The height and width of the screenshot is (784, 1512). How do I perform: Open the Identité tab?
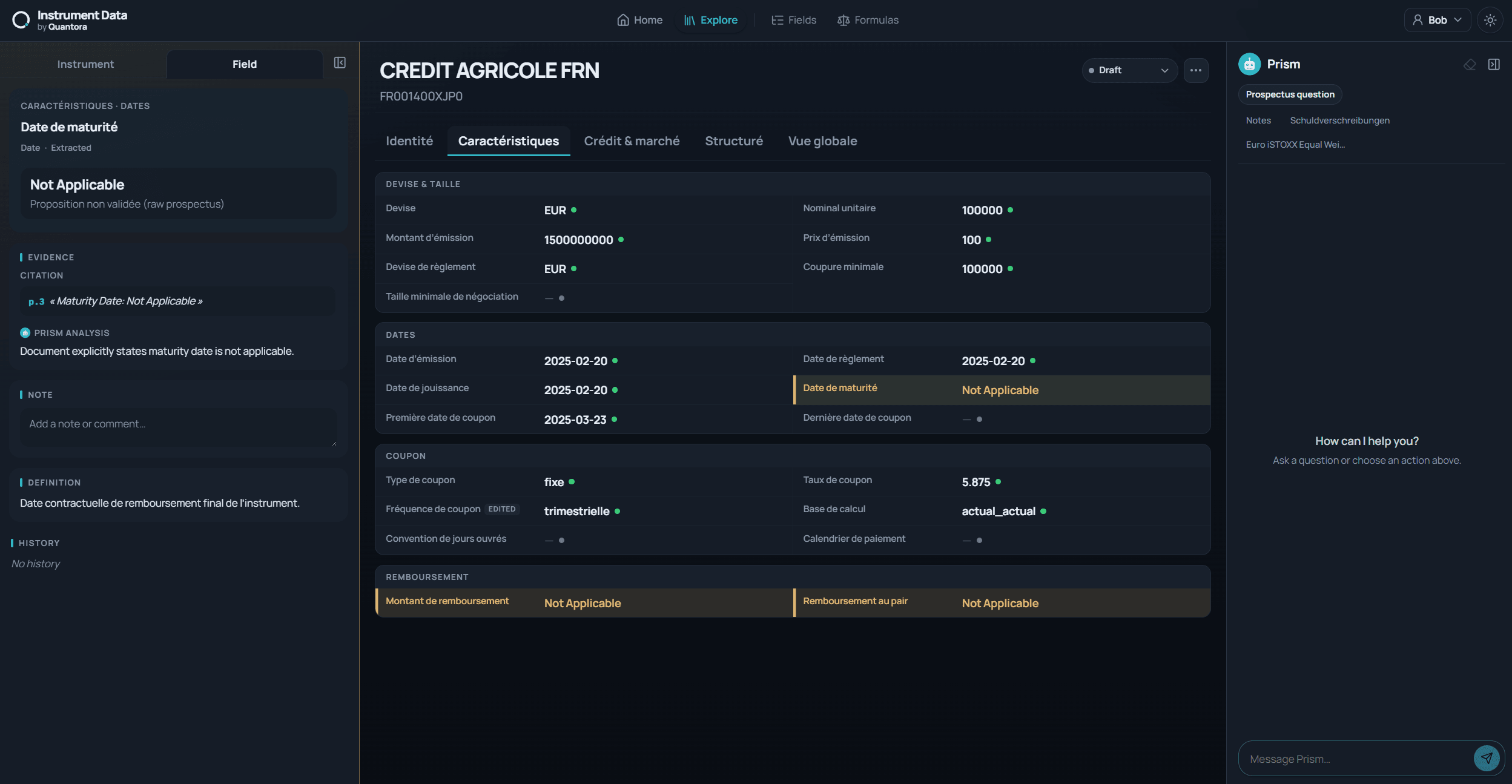click(x=409, y=141)
